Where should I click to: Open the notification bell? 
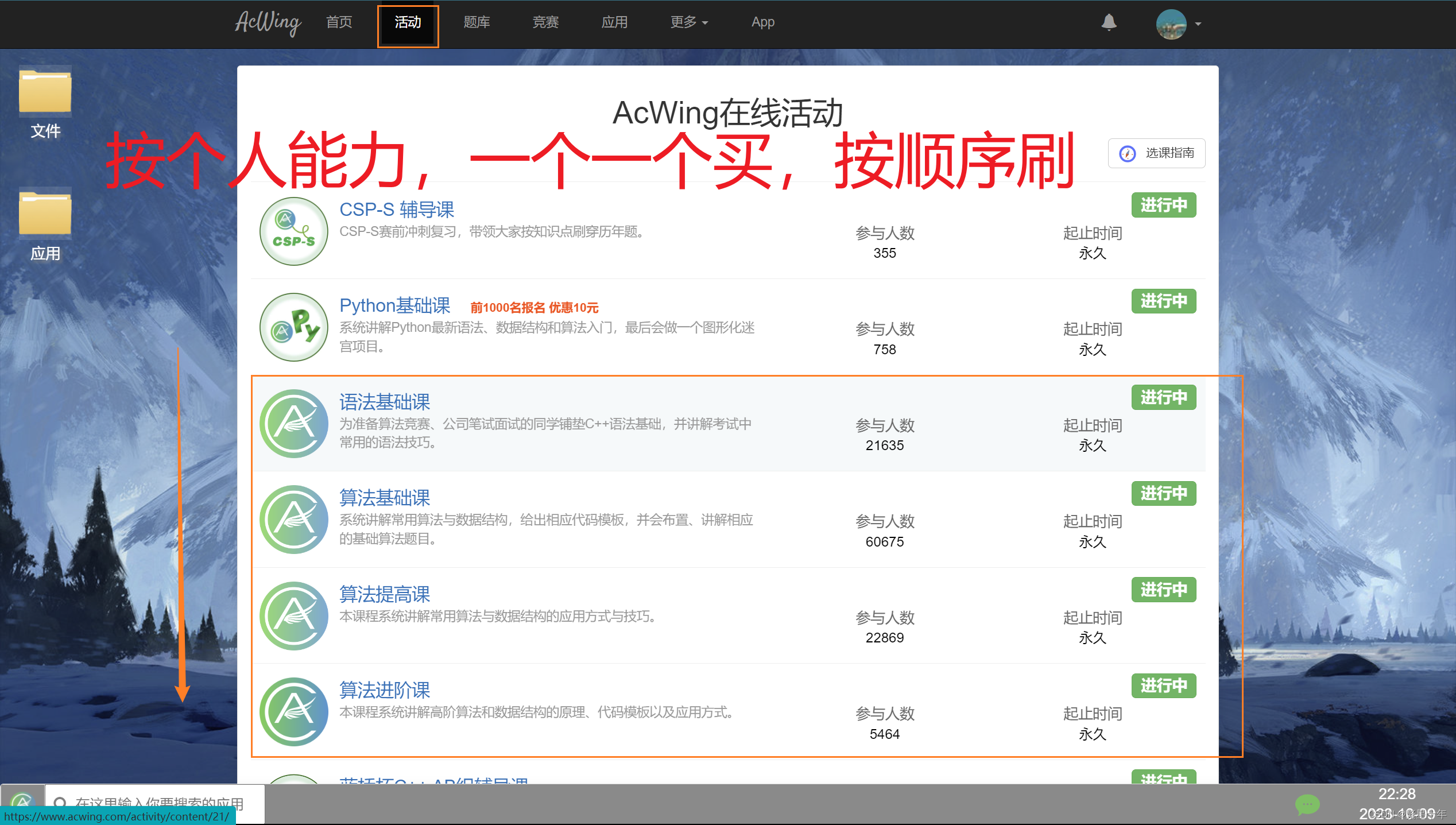[x=1109, y=23]
